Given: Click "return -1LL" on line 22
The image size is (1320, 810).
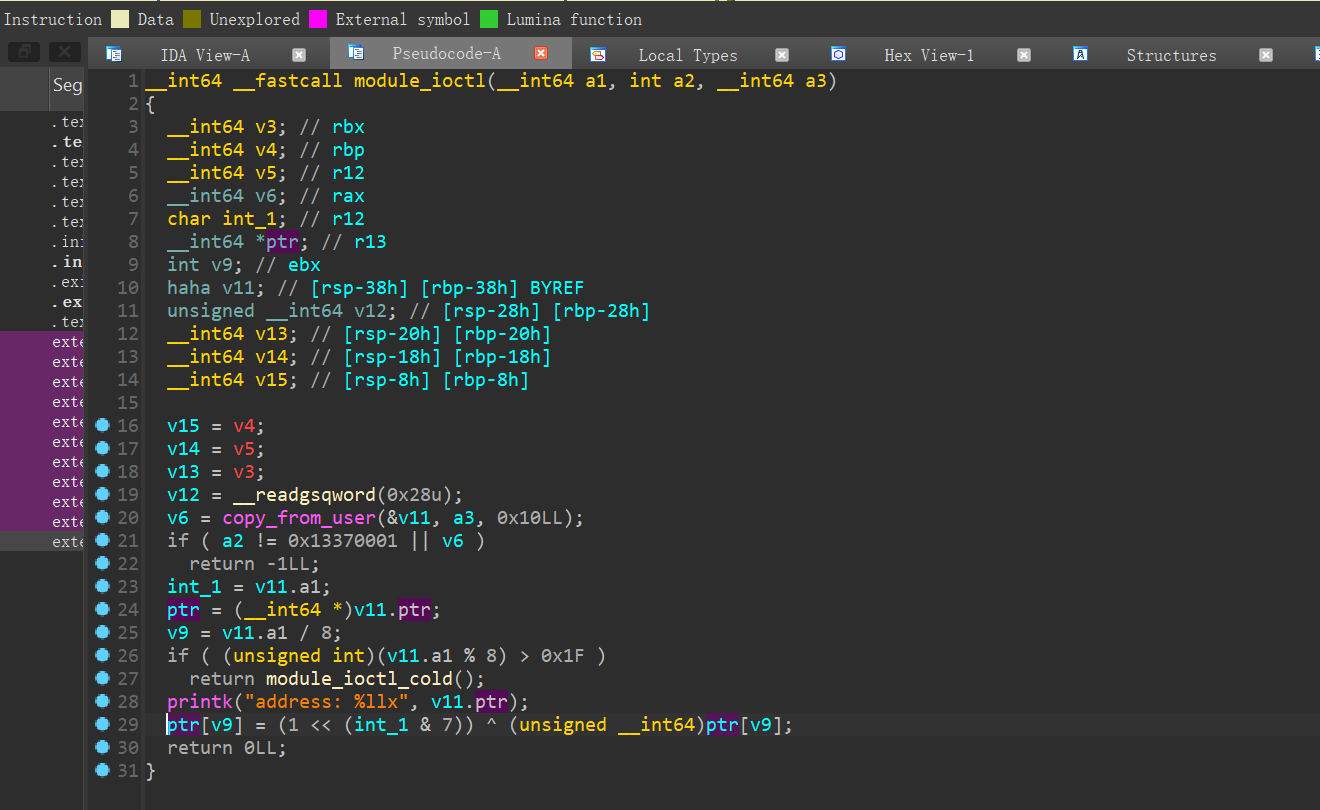Looking at the screenshot, I should pos(249,564).
